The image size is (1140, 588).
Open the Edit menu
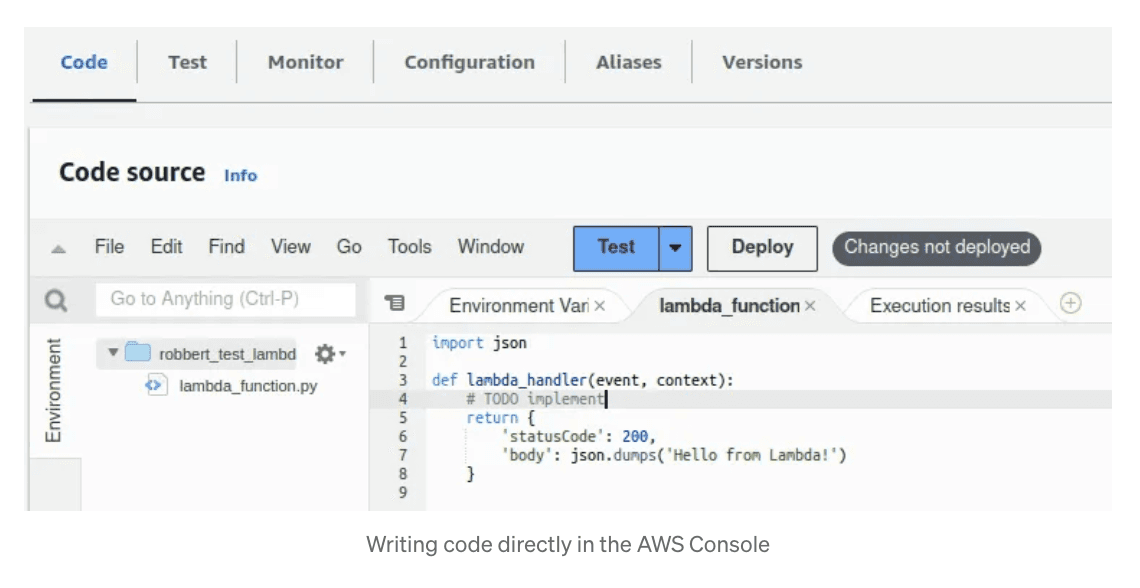point(166,247)
